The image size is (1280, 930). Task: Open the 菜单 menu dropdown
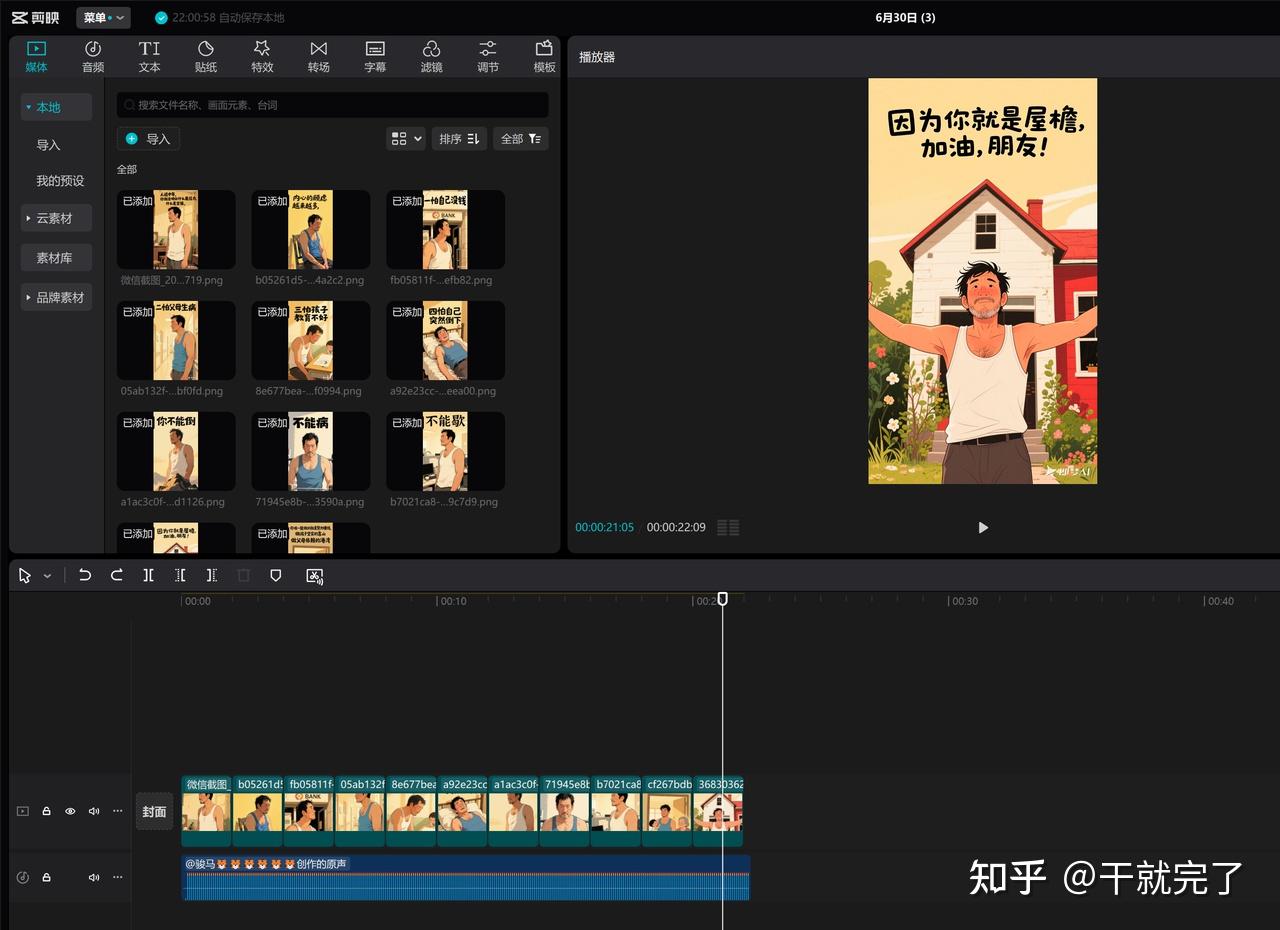103,18
